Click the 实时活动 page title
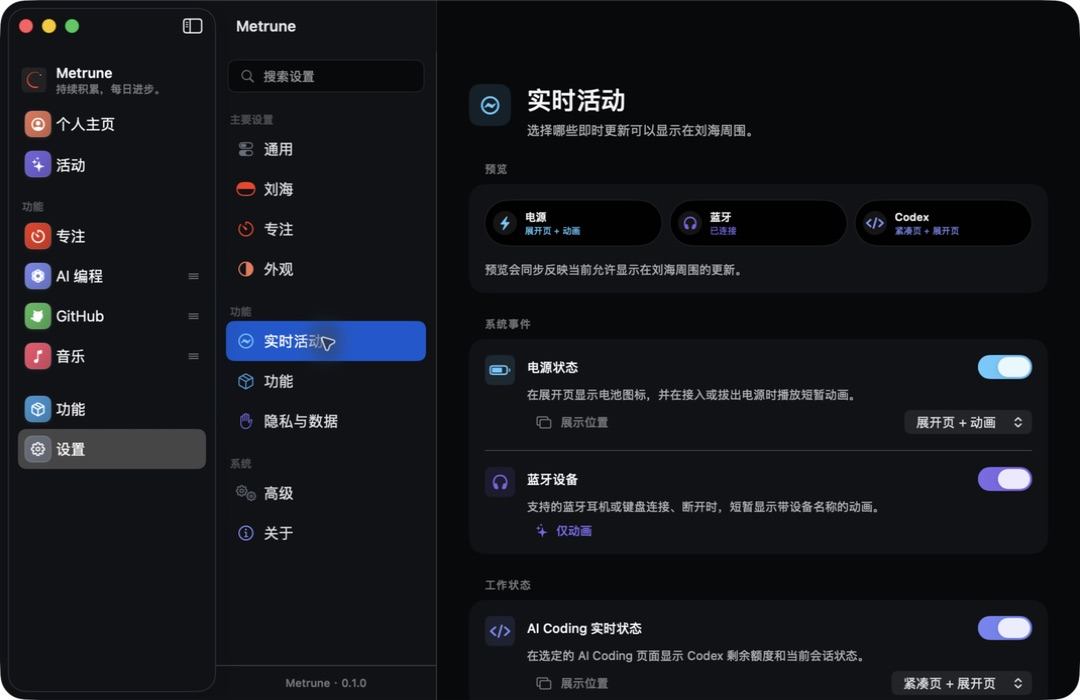 click(x=576, y=101)
